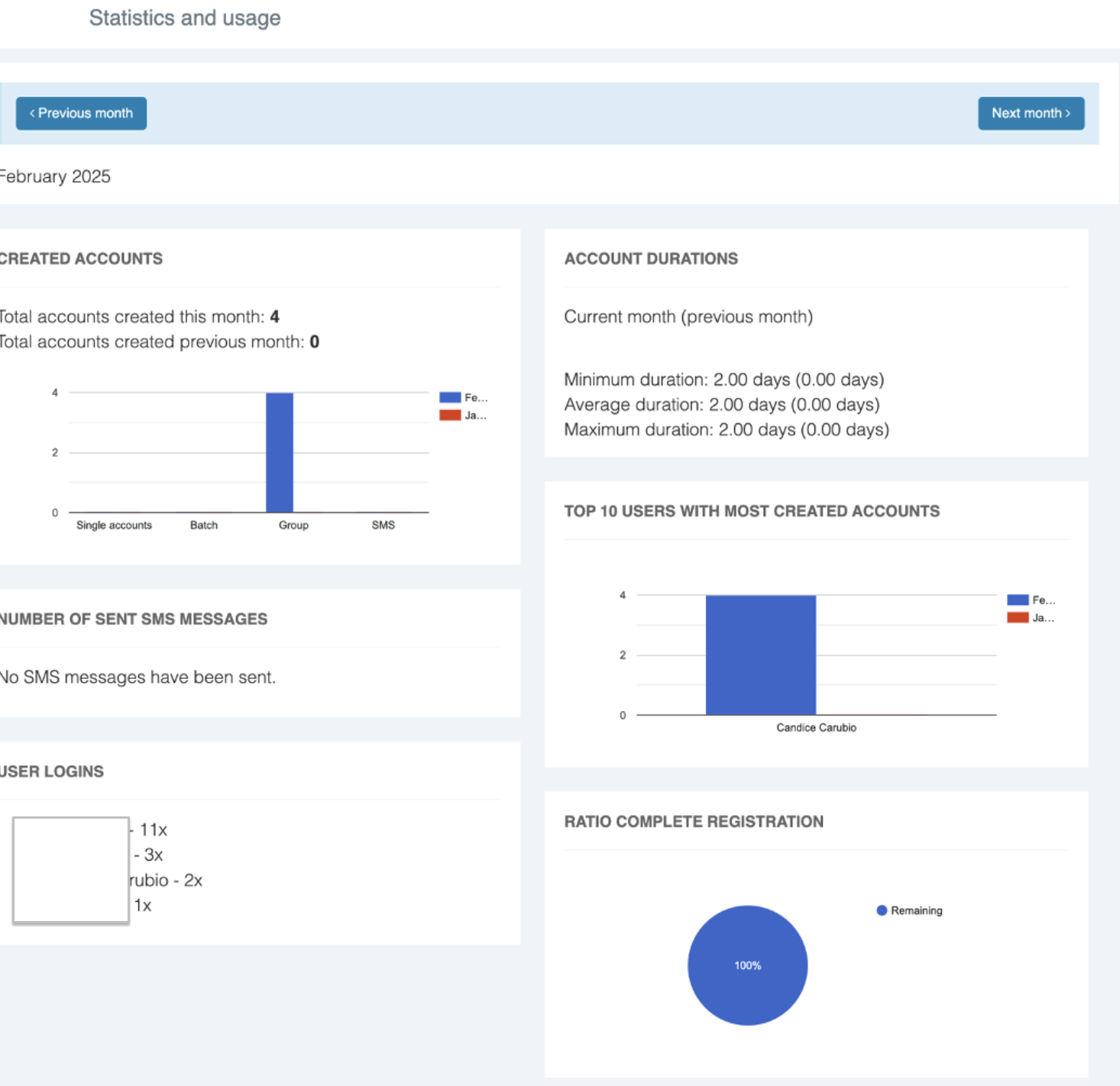This screenshot has height=1086, width=1120.
Task: Click the Account Durations panel heading
Action: tap(651, 259)
